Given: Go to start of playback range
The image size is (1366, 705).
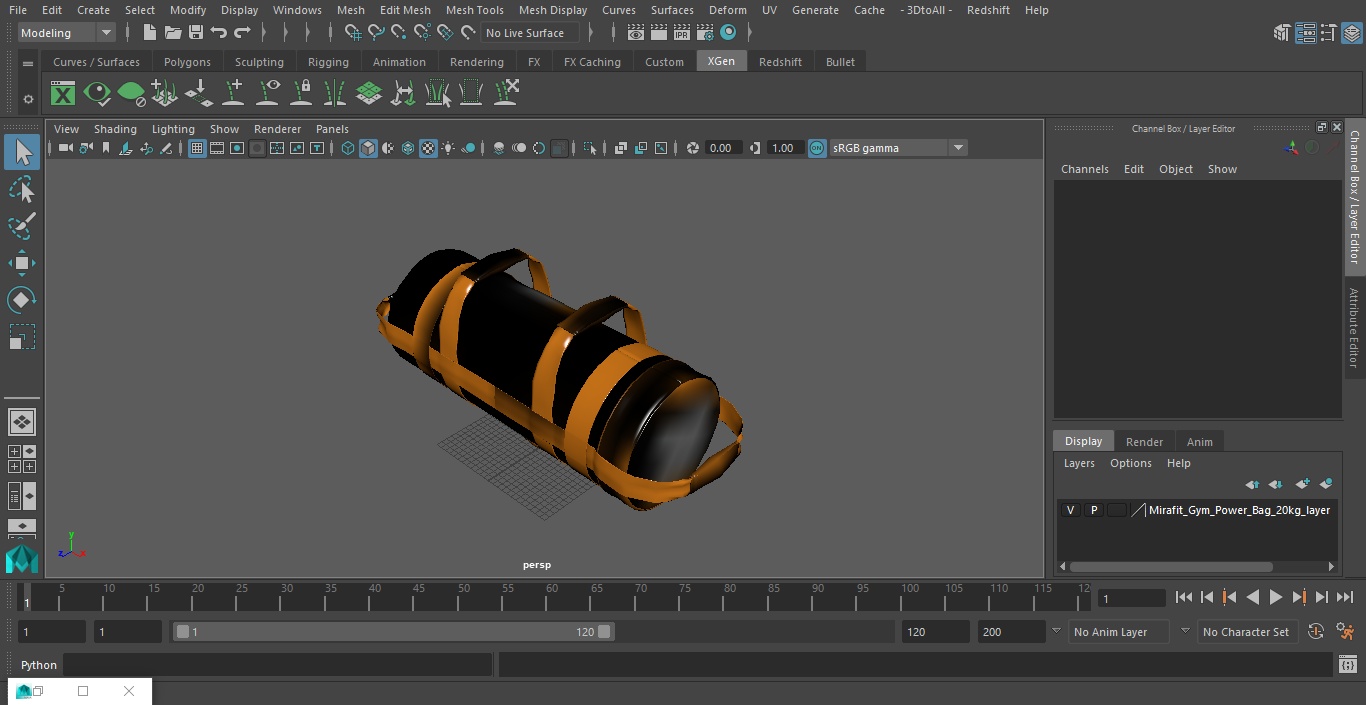Looking at the screenshot, I should (1183, 597).
